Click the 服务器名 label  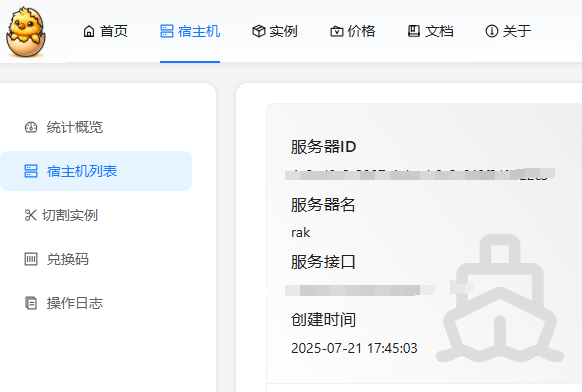(323, 205)
